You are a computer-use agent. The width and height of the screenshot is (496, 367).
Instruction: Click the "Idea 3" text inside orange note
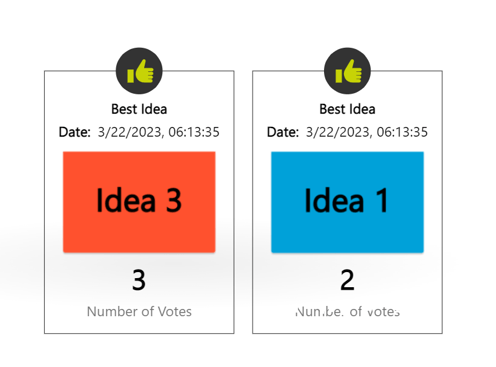139,200
